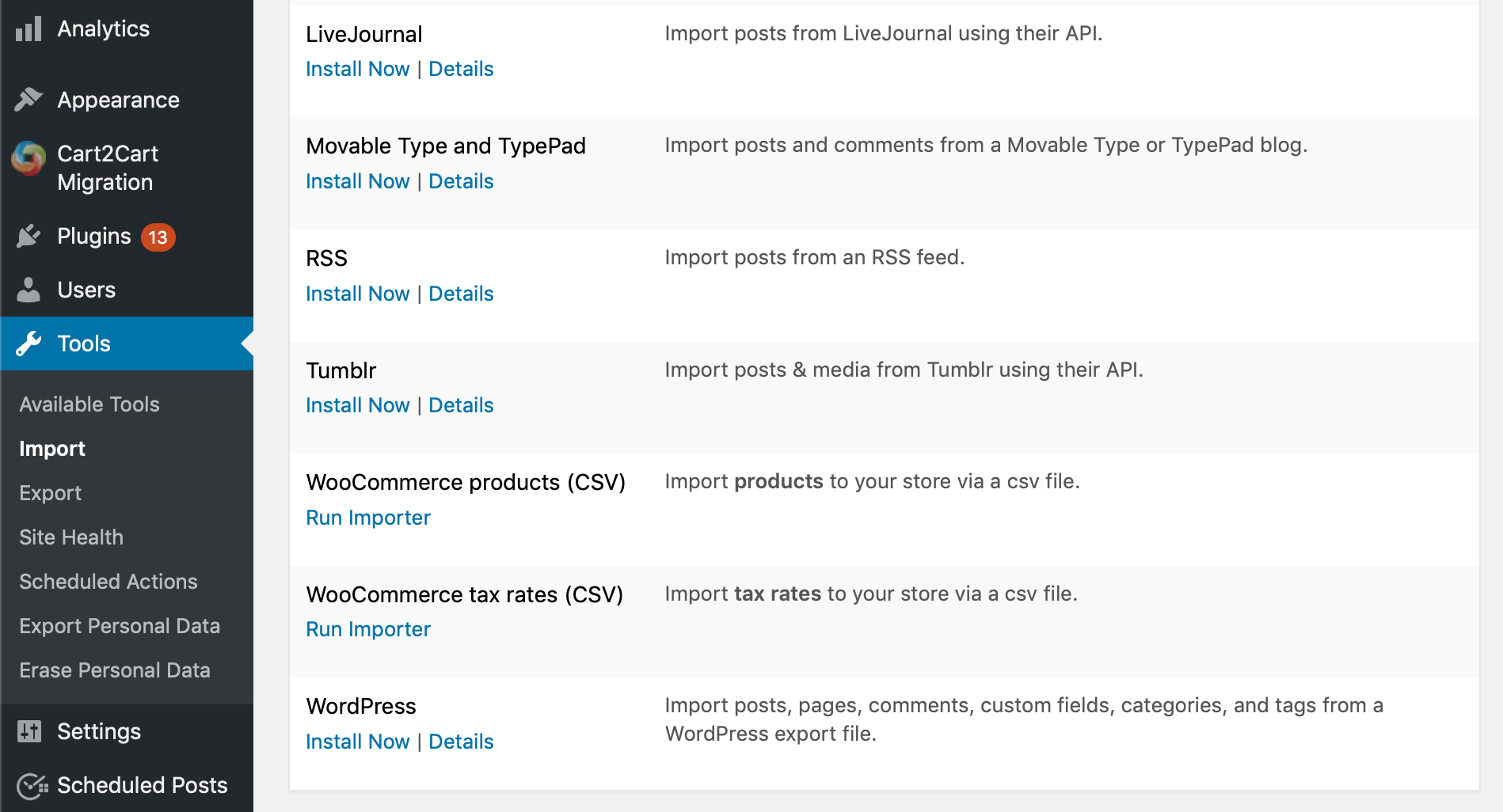This screenshot has width=1503, height=812.
Task: View Details for Tumblr importer
Action: coord(461,405)
